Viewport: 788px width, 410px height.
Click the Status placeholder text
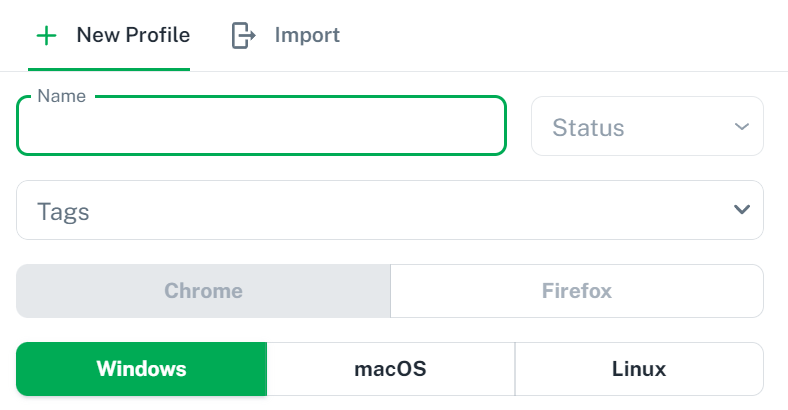pos(588,127)
